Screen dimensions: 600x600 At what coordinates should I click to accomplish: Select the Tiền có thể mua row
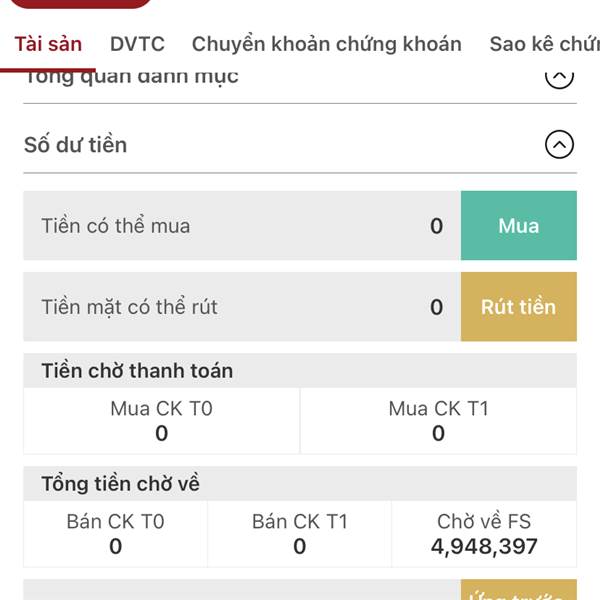coord(242,225)
